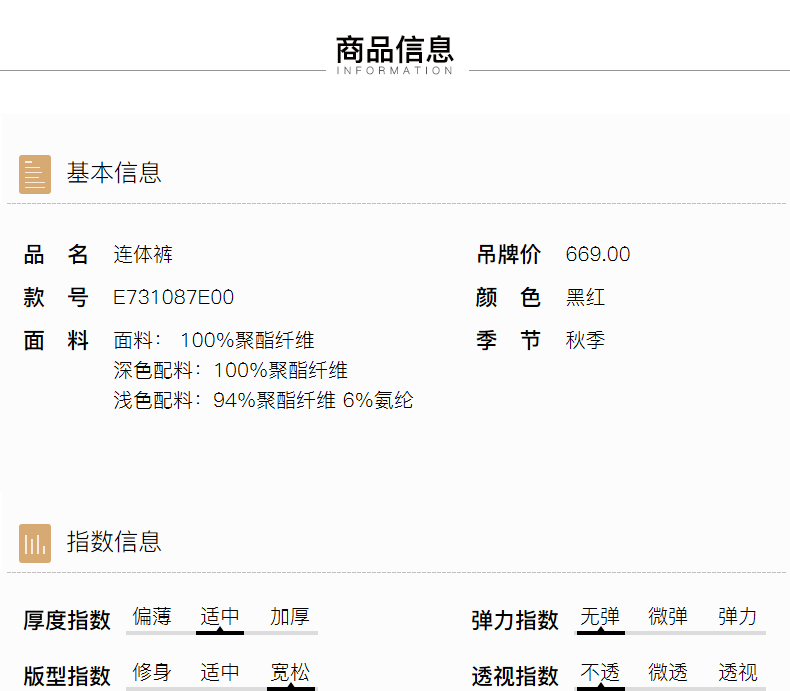Image resolution: width=790 pixels, height=691 pixels.
Task: Click the style number E731087E00
Action: coord(174,298)
